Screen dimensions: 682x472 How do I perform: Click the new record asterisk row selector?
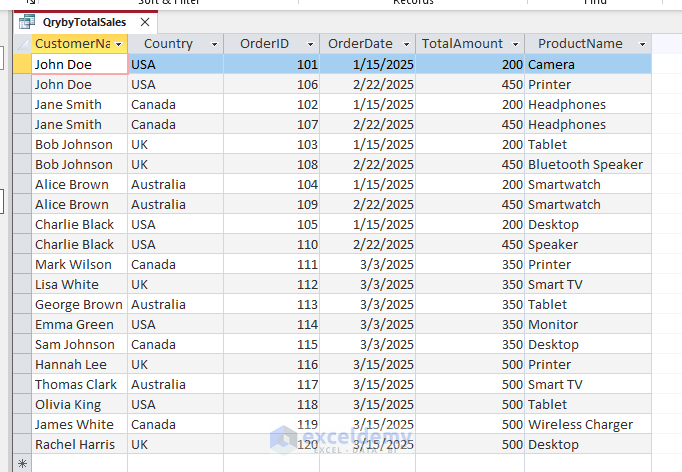click(22, 463)
